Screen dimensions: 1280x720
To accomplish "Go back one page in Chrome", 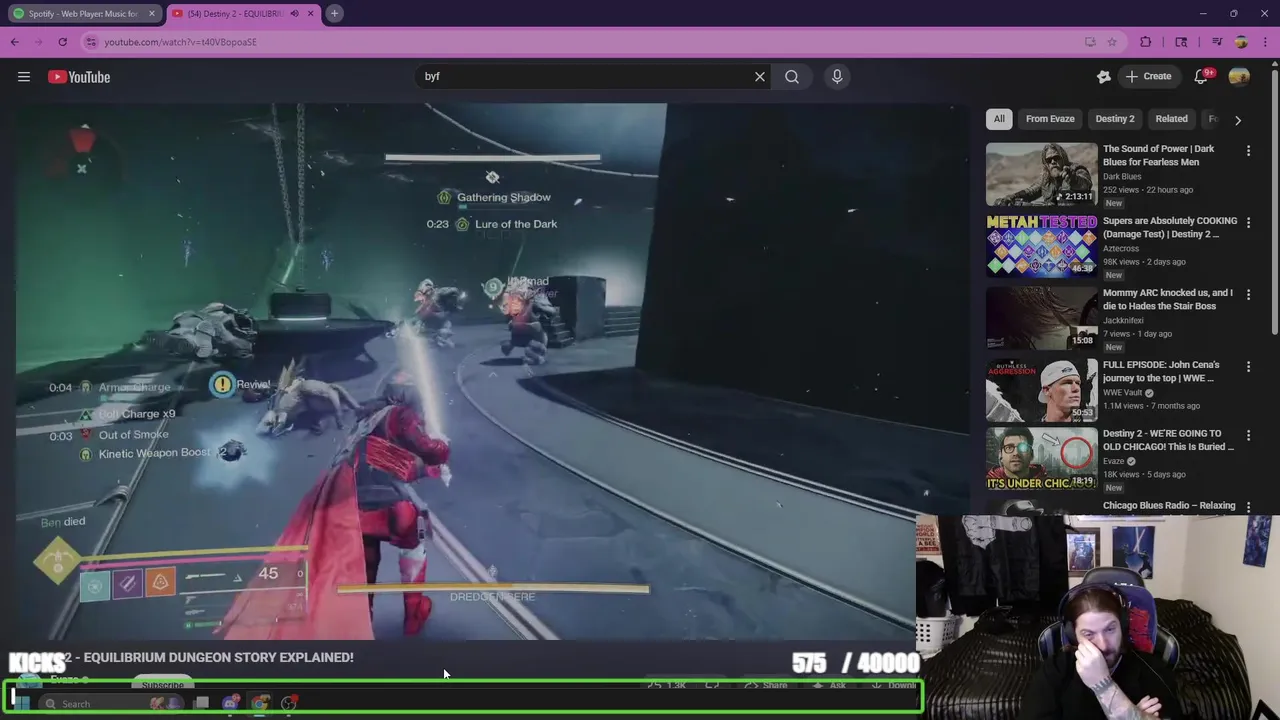I will point(14,42).
